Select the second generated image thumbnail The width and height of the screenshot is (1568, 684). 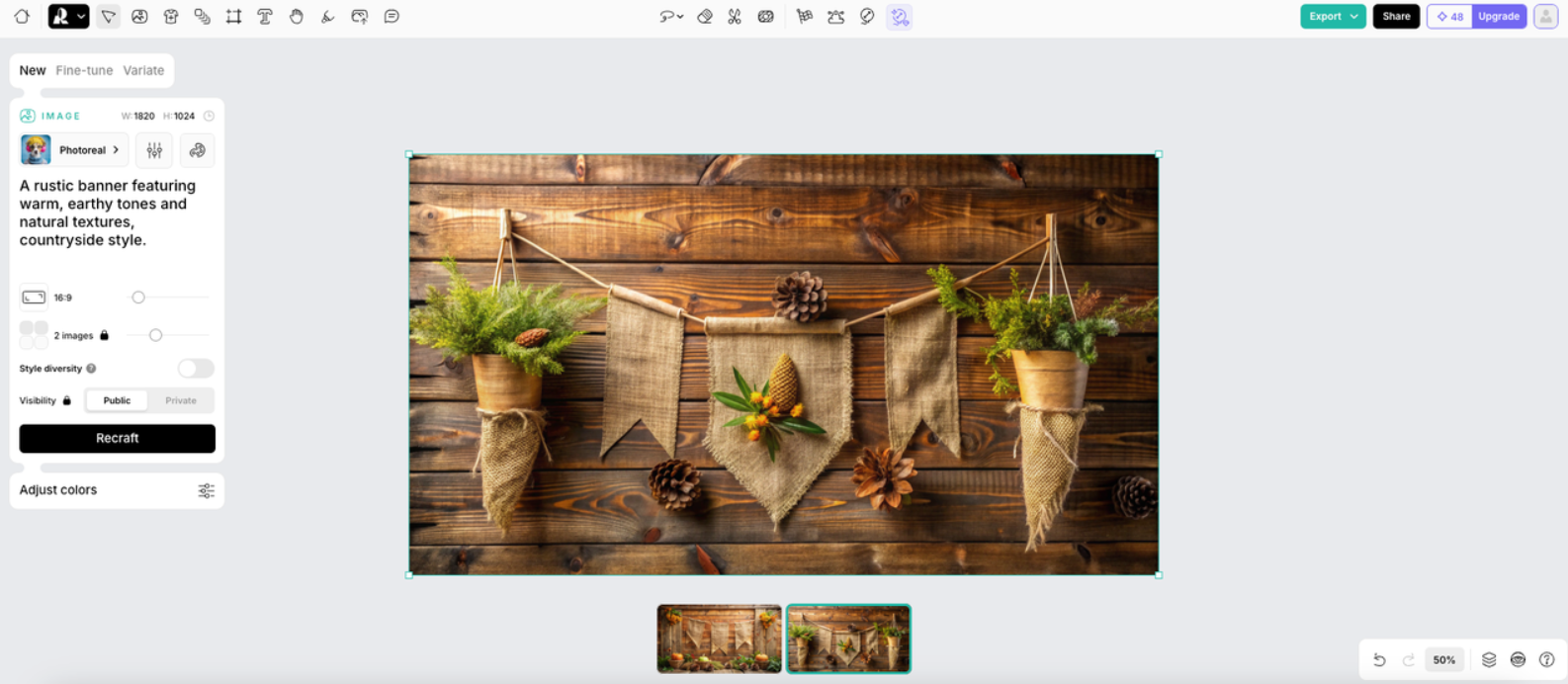(848, 639)
